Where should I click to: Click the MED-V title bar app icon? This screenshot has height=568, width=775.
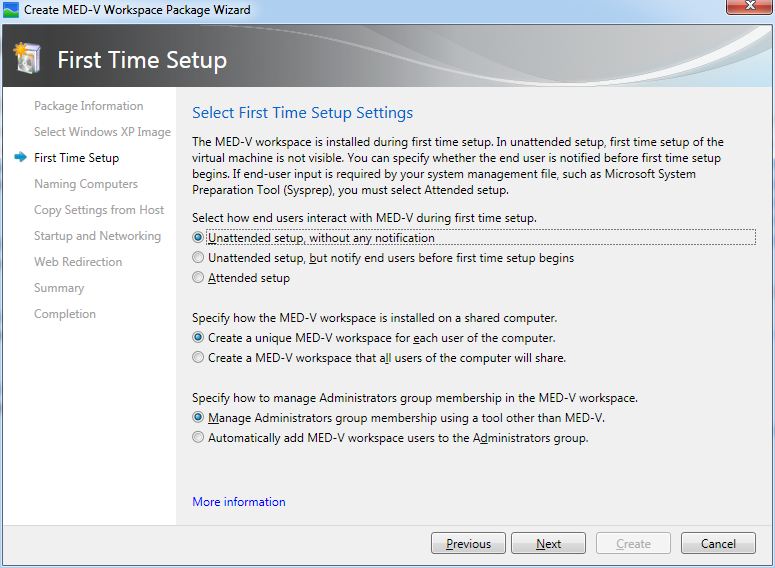(x=11, y=10)
